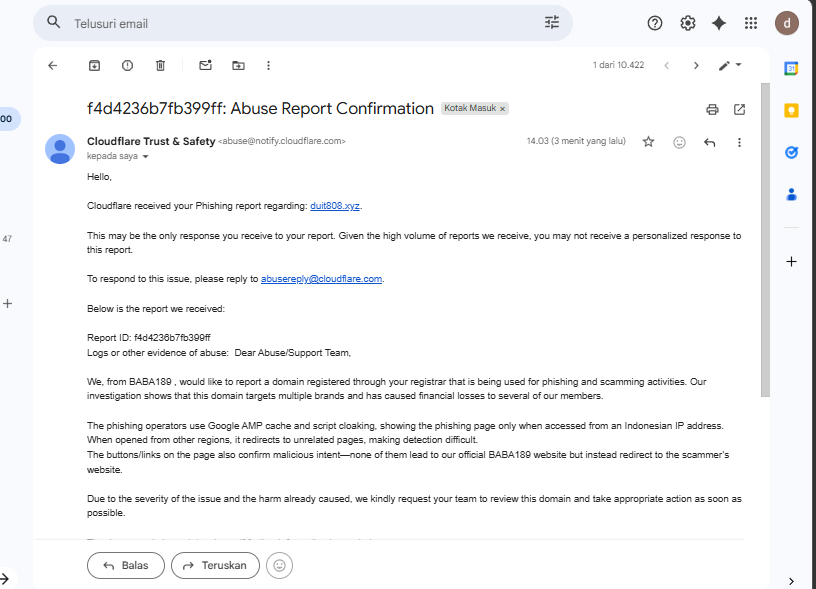
Task: Focus the Telusuri email search field
Action: click(302, 23)
